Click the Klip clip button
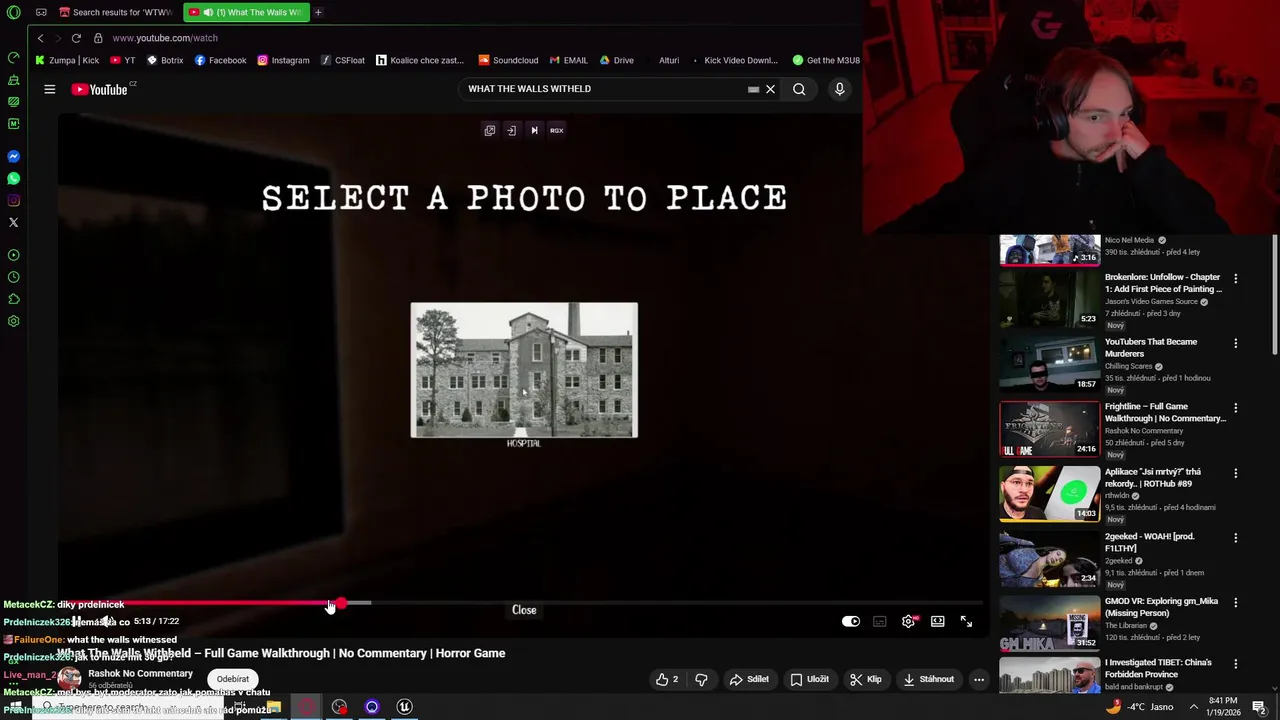 [866, 679]
